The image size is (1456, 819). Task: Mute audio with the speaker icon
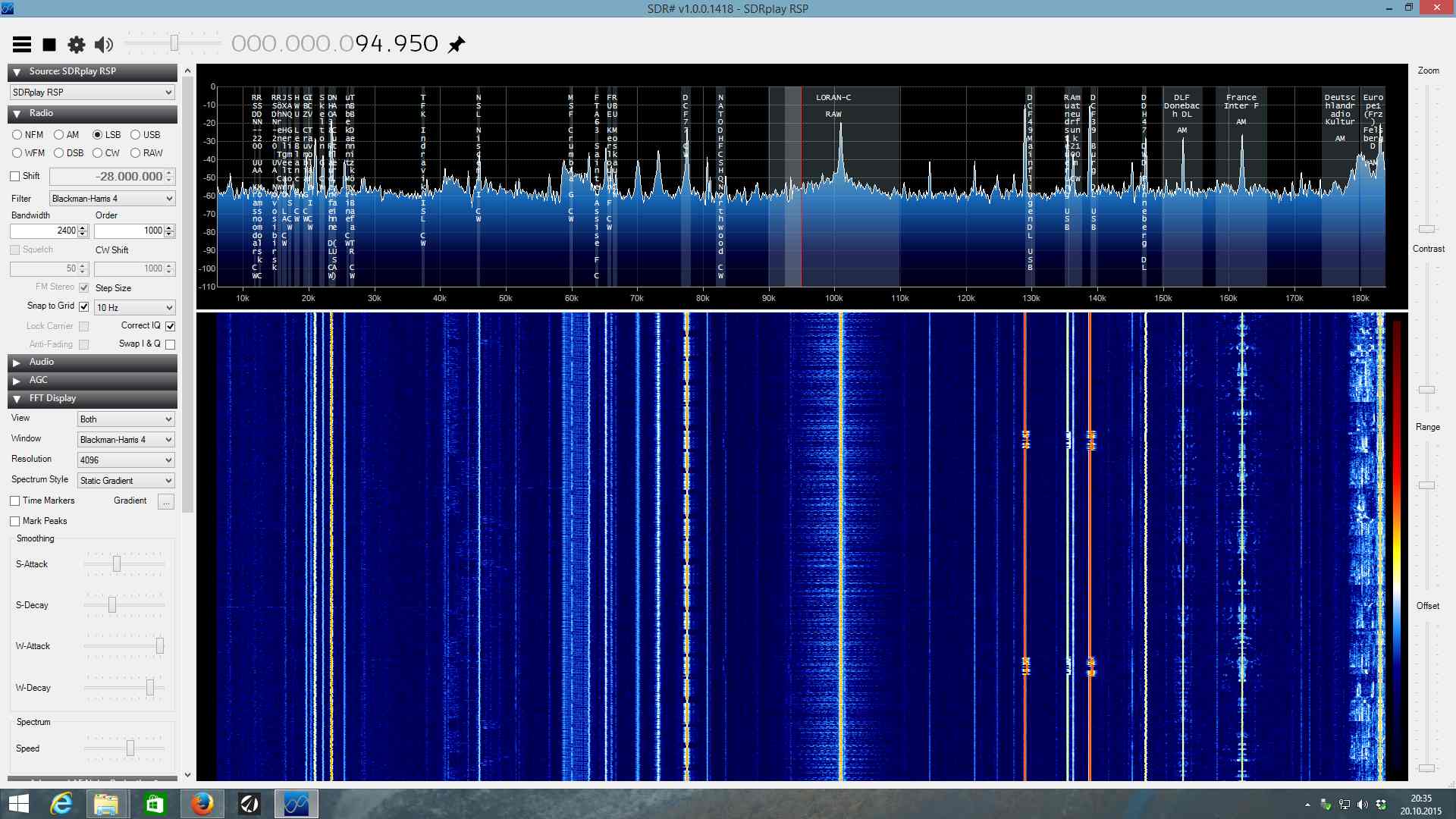(x=104, y=45)
